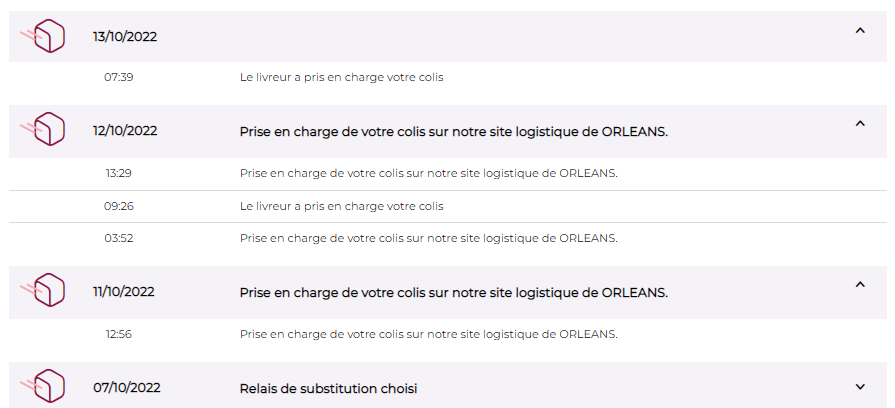Collapse the 13/10/2022 tracking section
This screenshot has width=895, height=408.
click(860, 31)
